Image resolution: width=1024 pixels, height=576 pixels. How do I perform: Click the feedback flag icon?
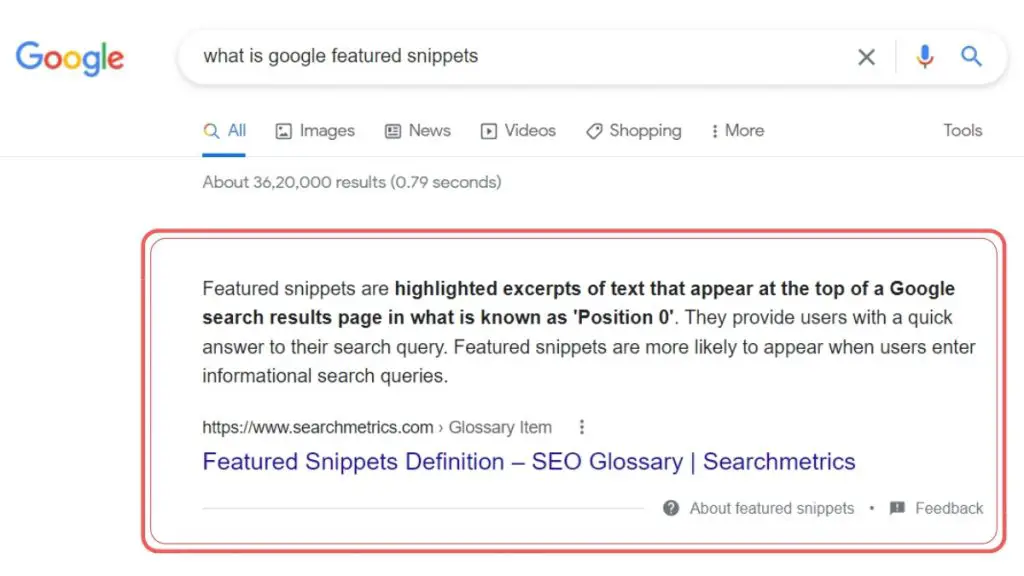point(897,508)
